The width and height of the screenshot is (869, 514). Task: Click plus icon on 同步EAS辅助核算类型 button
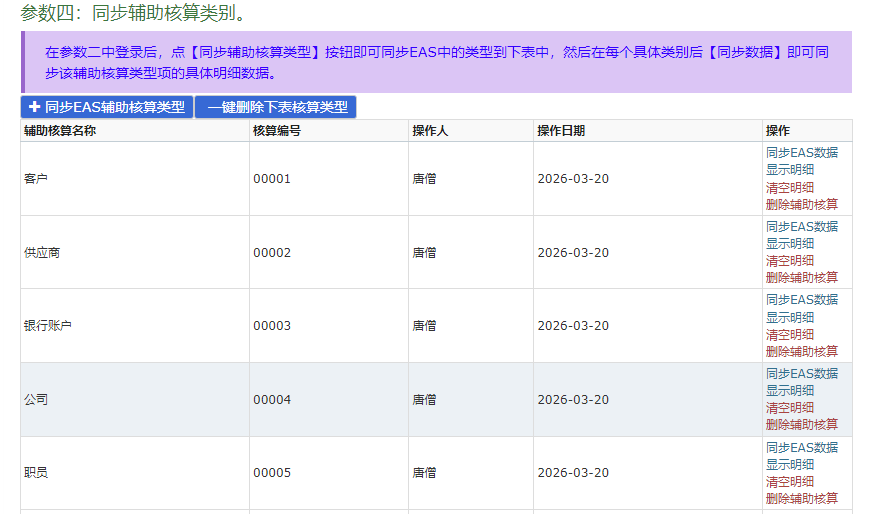click(x=34, y=107)
